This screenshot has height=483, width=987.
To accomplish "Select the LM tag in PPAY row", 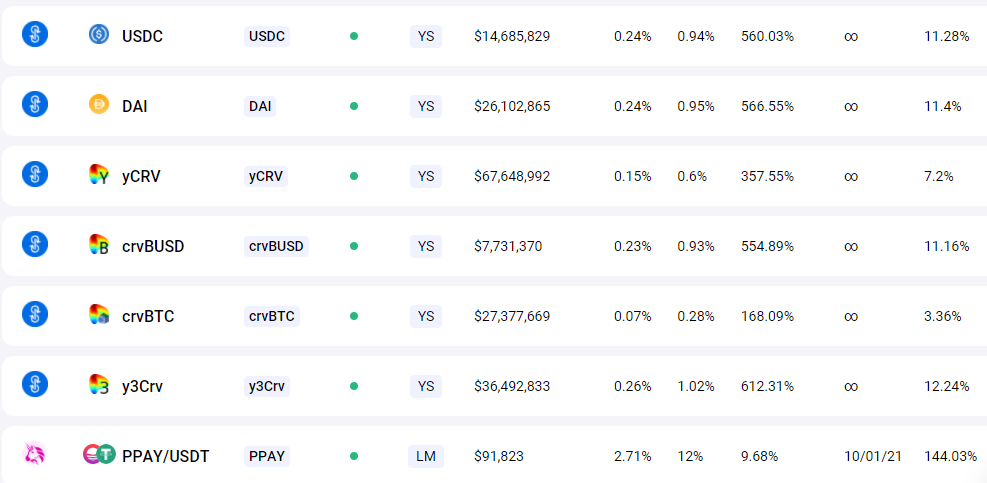I will 426,456.
